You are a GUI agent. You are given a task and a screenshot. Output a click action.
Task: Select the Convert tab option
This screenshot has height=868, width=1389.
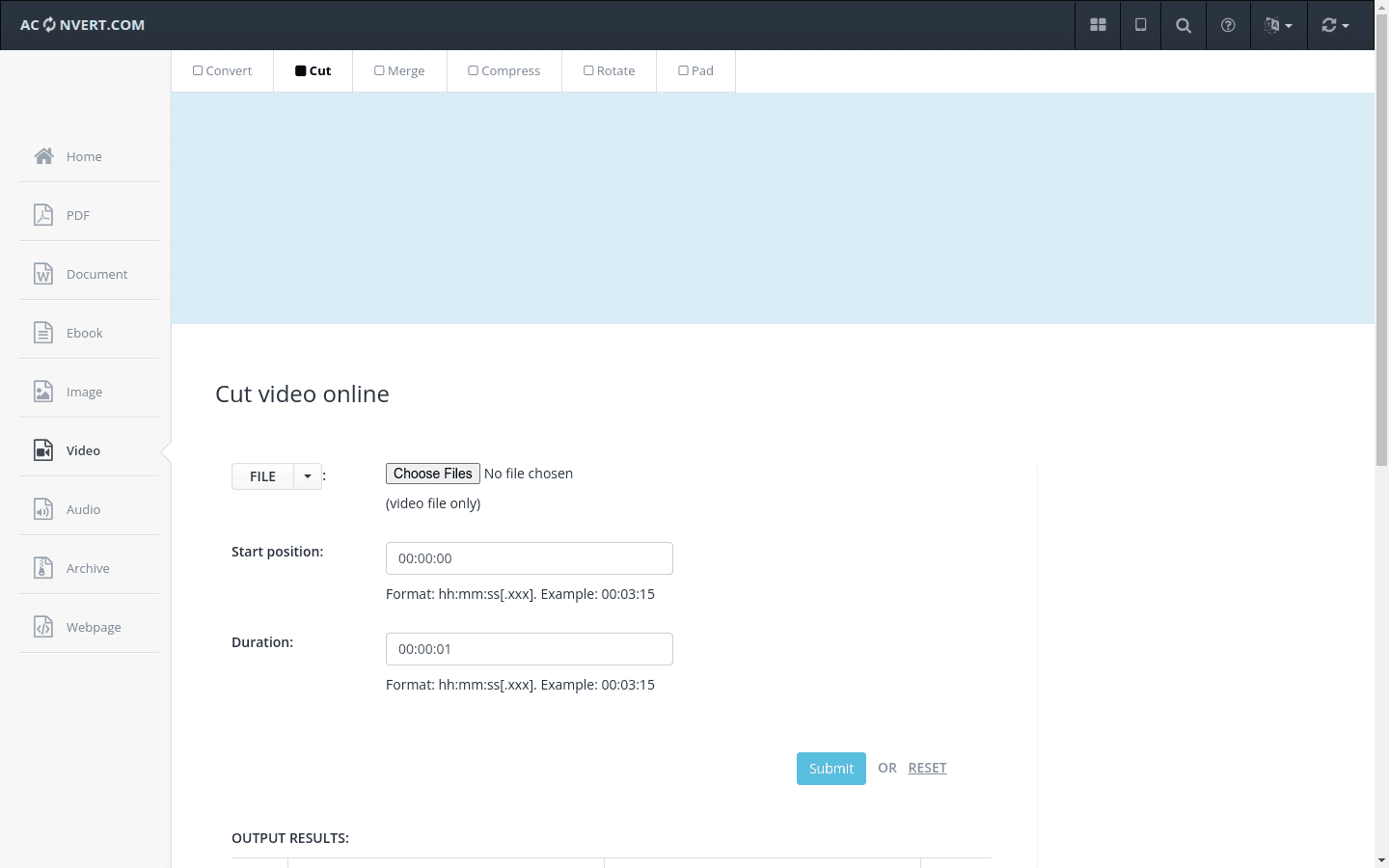pos(223,71)
